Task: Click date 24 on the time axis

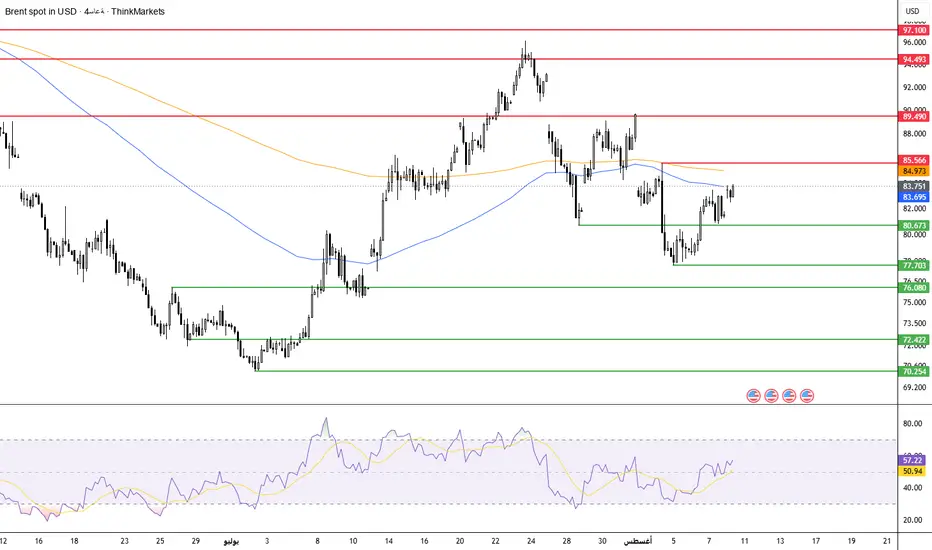Action: point(531,541)
